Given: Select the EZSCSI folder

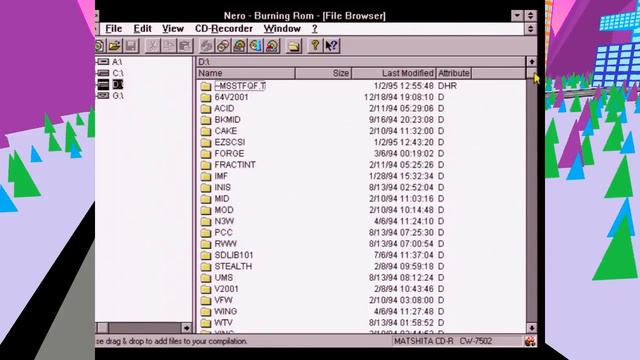Looking at the screenshot, I should (x=223, y=142).
